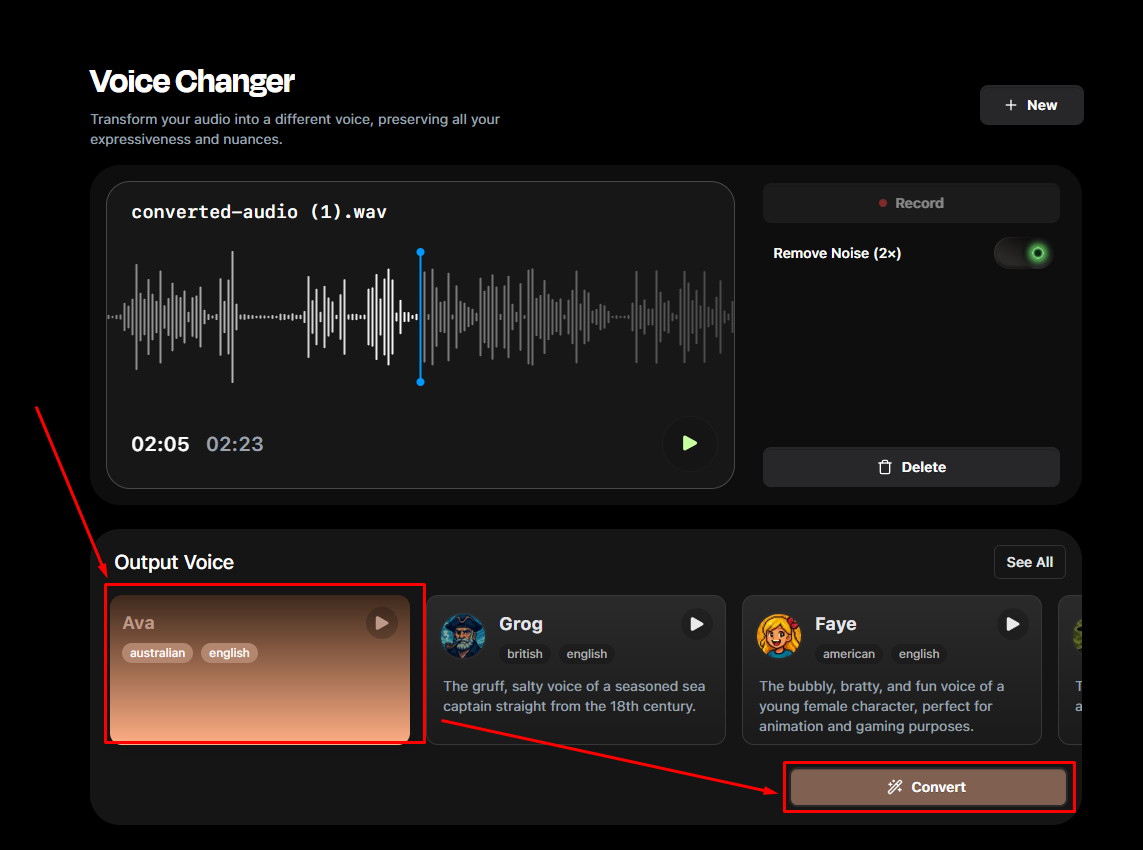Click the blue waveform playhead marker
The image size is (1143, 850).
(x=421, y=316)
